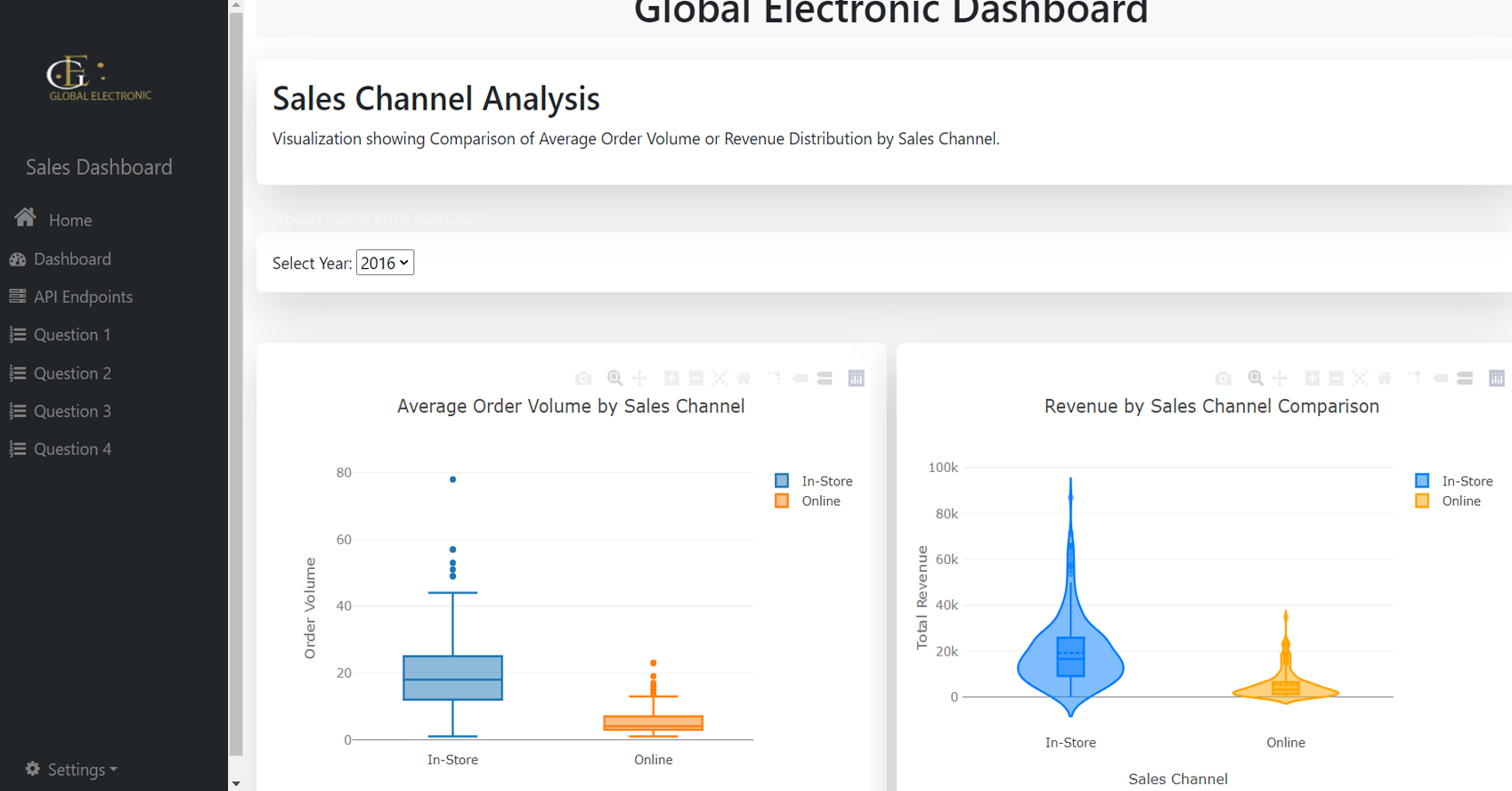Open Plotly logo icon on Revenue chart
1512x791 pixels.
point(1497,379)
